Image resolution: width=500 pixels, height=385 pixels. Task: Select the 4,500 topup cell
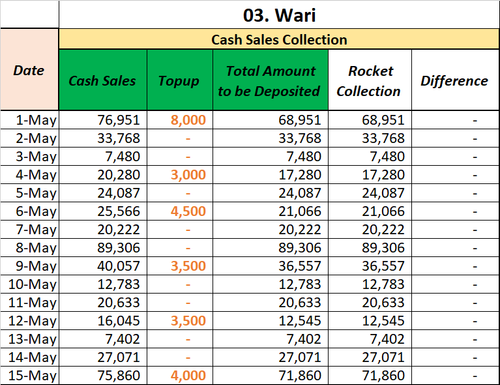[179, 211]
